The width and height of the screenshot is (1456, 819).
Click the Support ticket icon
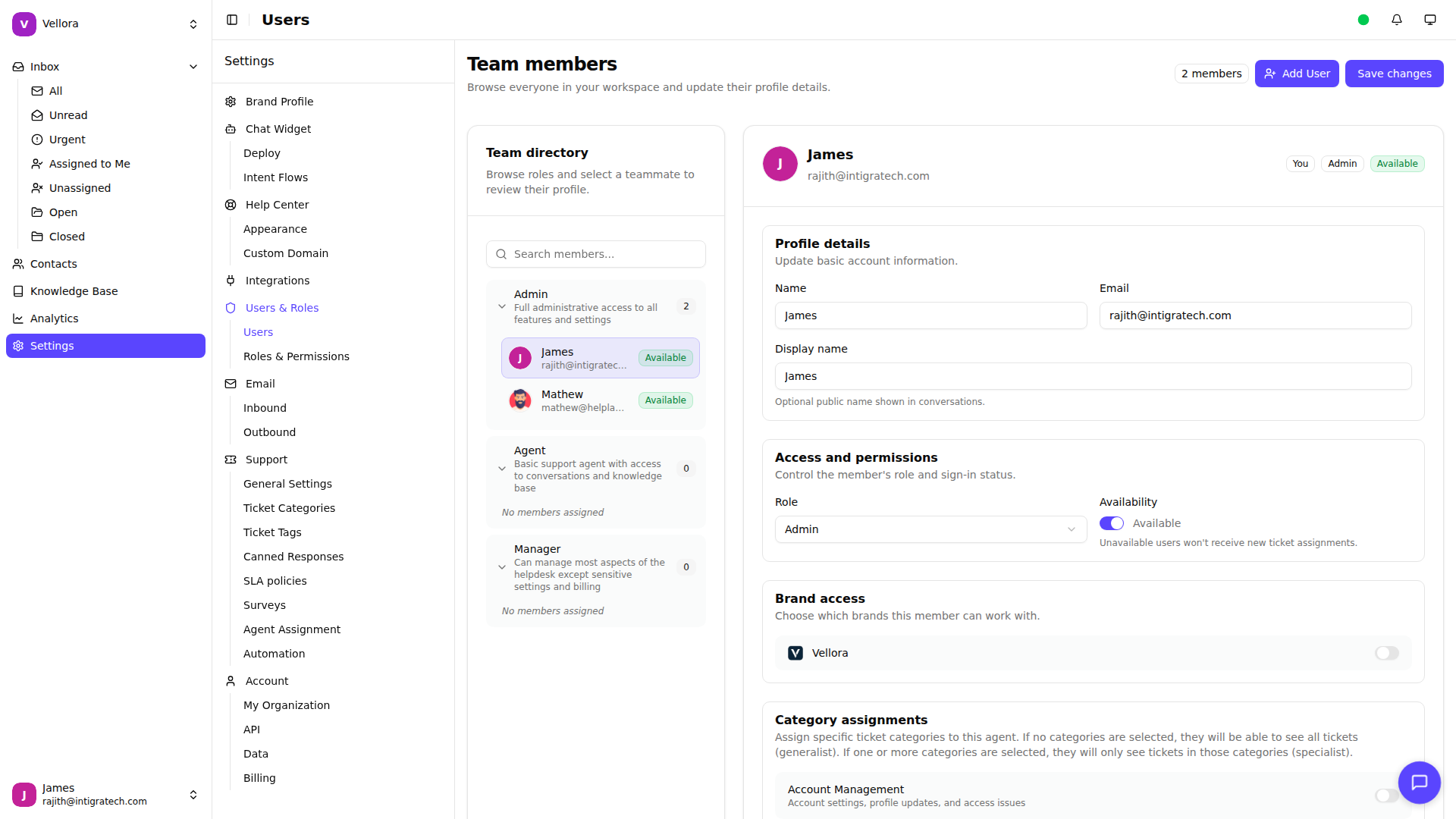point(231,460)
